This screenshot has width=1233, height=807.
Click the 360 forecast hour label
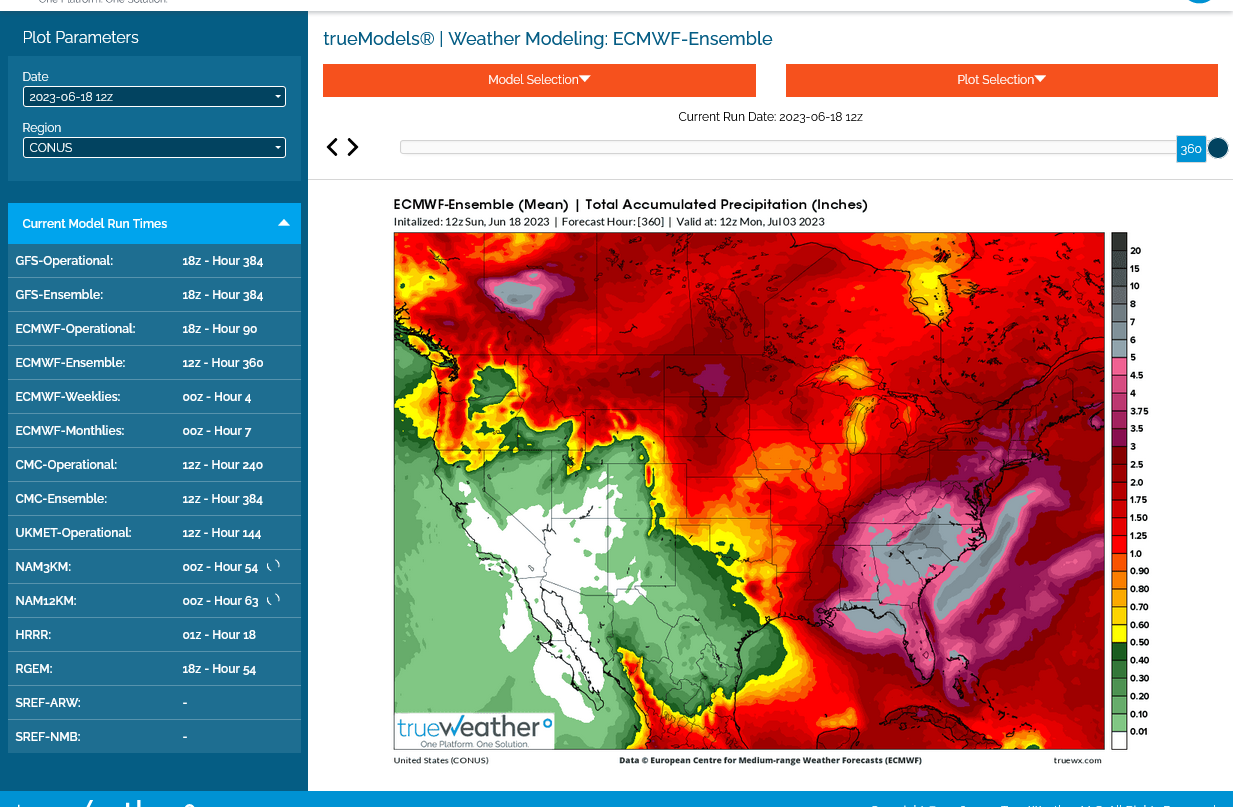click(1191, 149)
